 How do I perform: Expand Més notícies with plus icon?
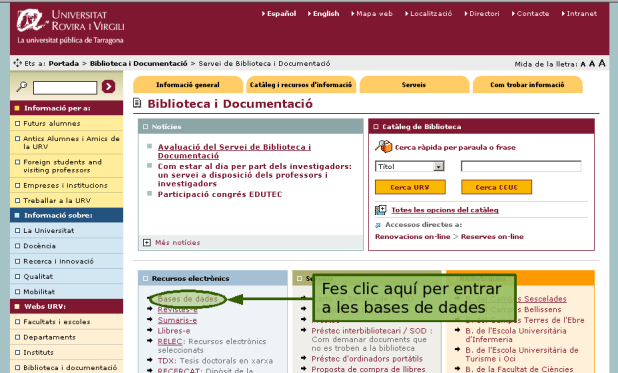tap(147, 242)
